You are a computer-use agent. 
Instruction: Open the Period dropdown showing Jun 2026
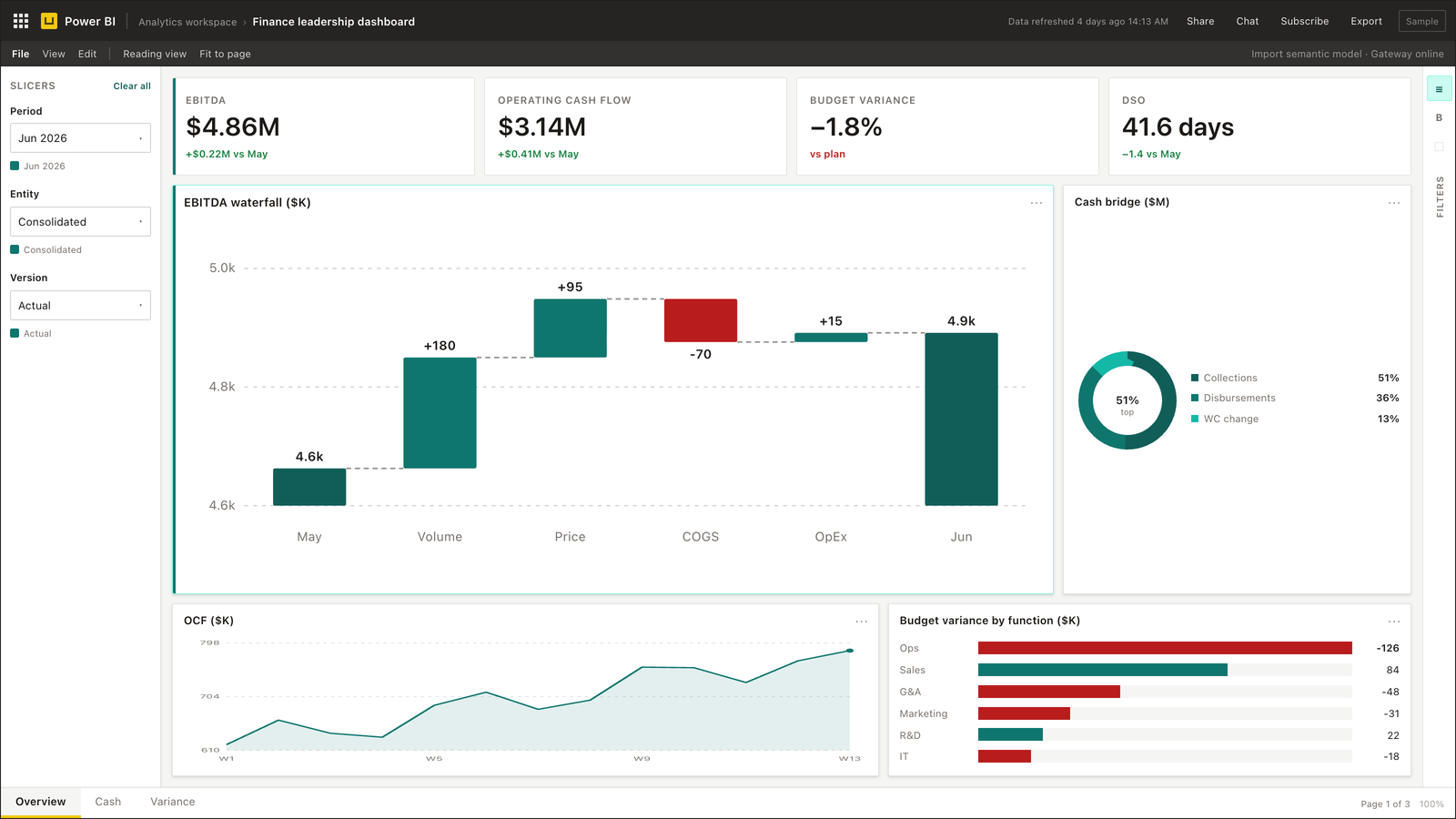click(x=80, y=138)
